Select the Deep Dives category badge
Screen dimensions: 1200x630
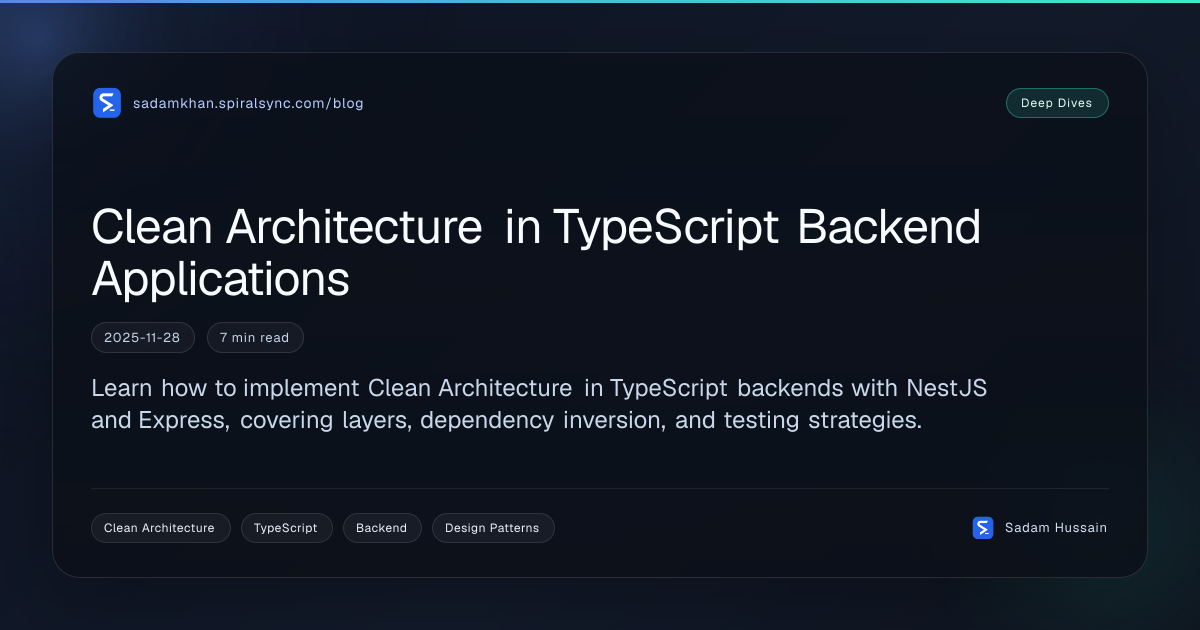coord(1057,103)
